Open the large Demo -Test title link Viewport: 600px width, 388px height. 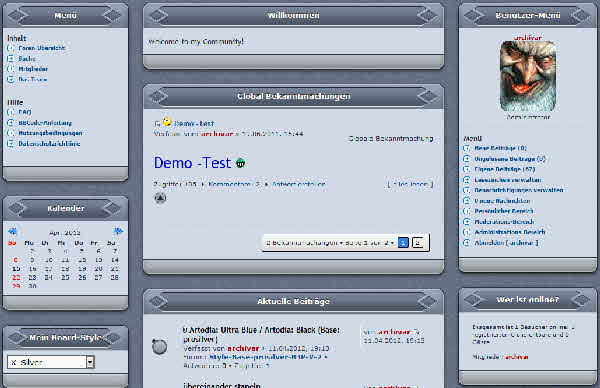(192, 163)
